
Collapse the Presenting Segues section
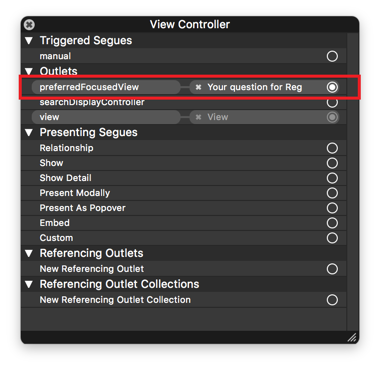coord(29,133)
